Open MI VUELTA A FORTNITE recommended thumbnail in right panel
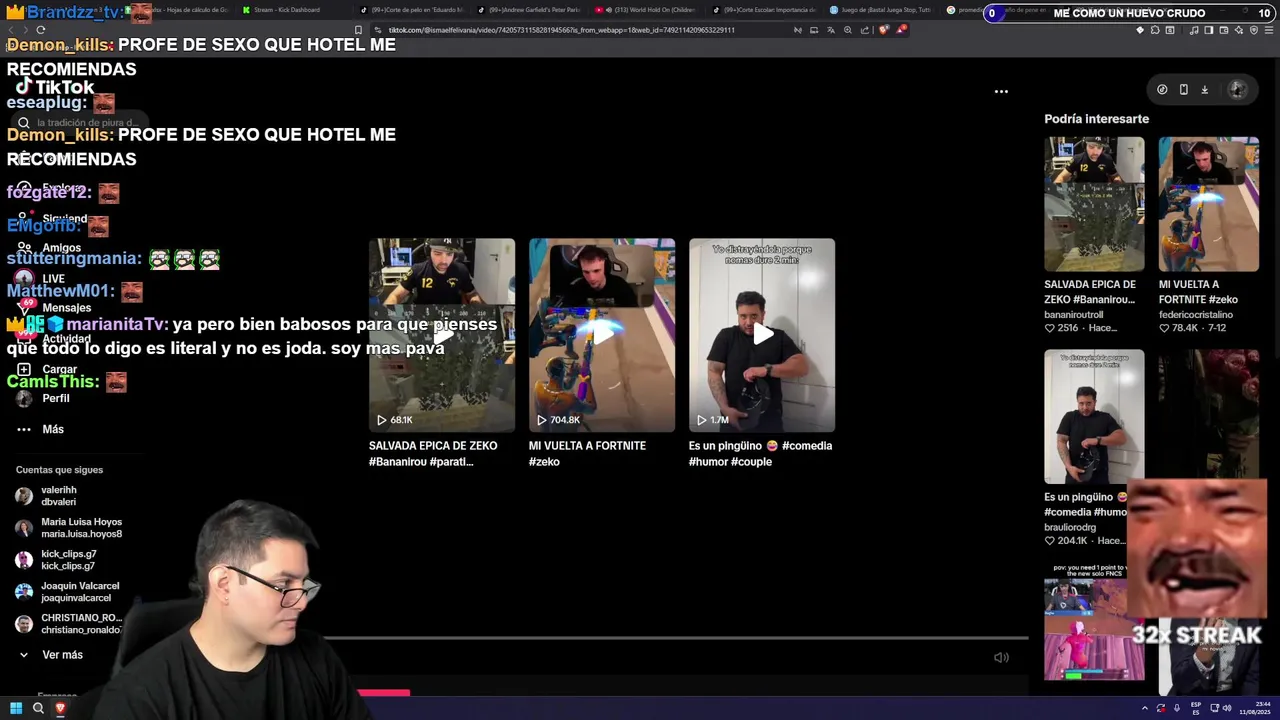Viewport: 1280px width, 720px height. [x=1208, y=204]
